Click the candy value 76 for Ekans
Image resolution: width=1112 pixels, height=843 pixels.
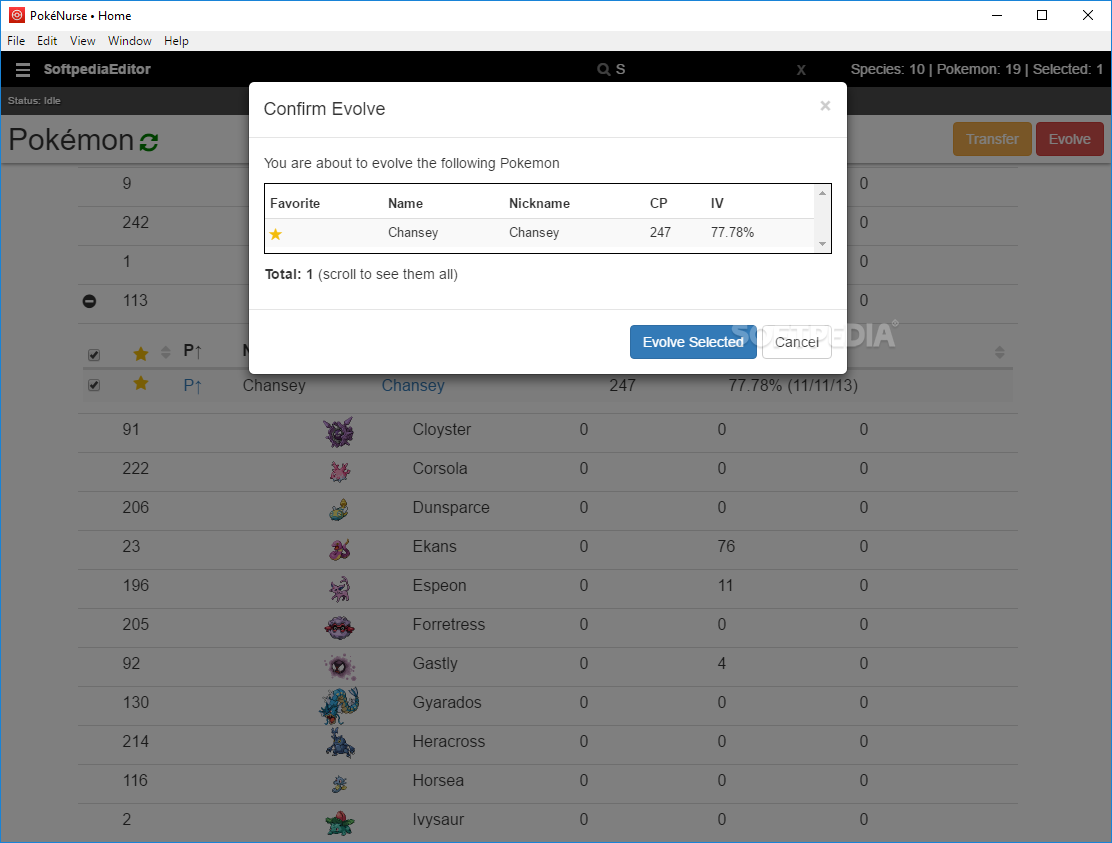click(726, 547)
